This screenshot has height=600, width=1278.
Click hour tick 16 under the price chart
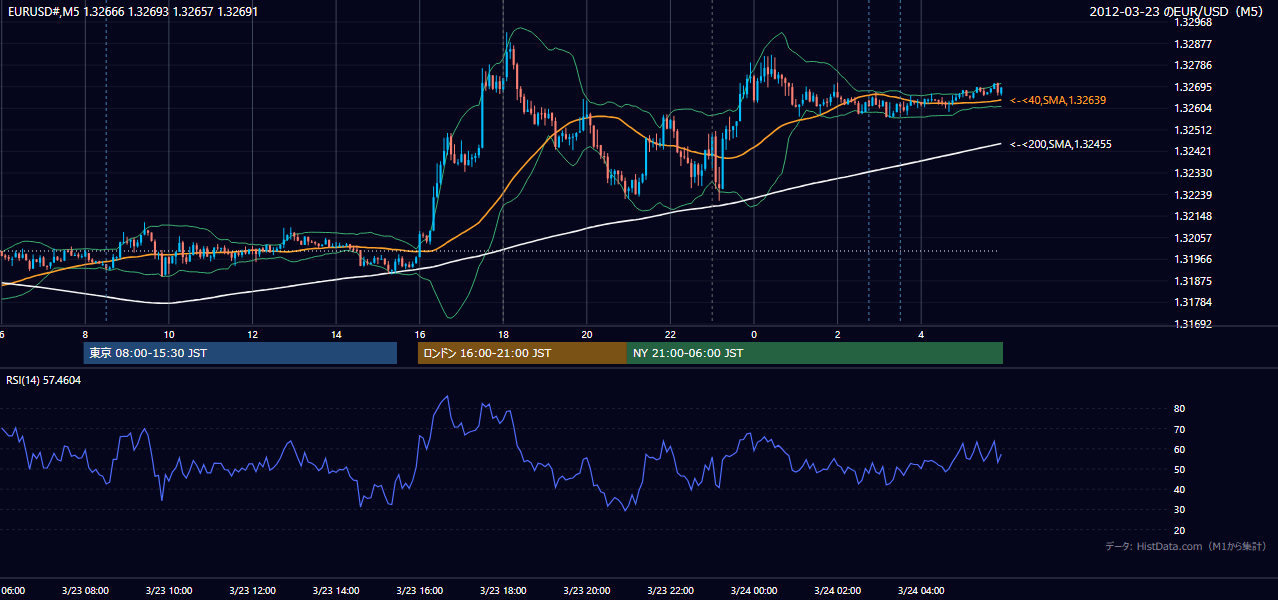click(419, 335)
